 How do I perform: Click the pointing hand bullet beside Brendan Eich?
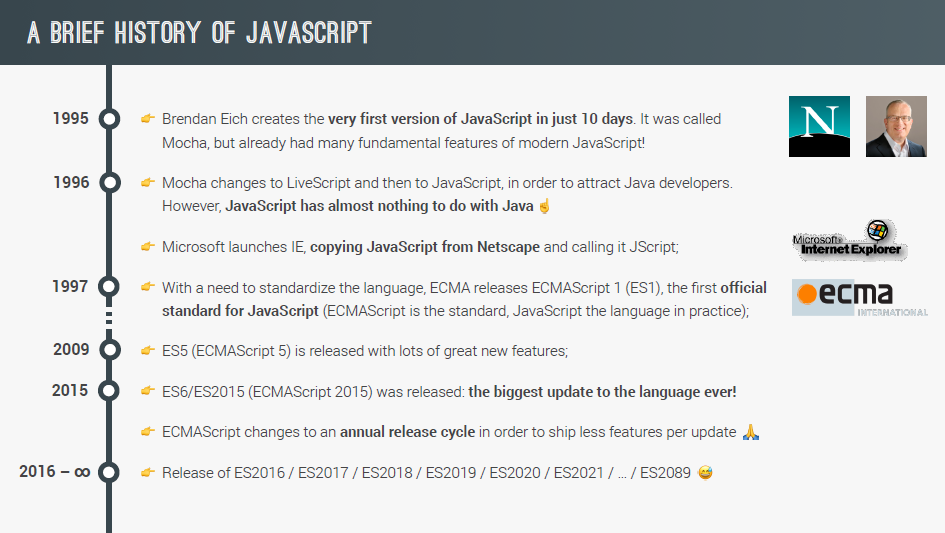pyautogui.click(x=148, y=119)
